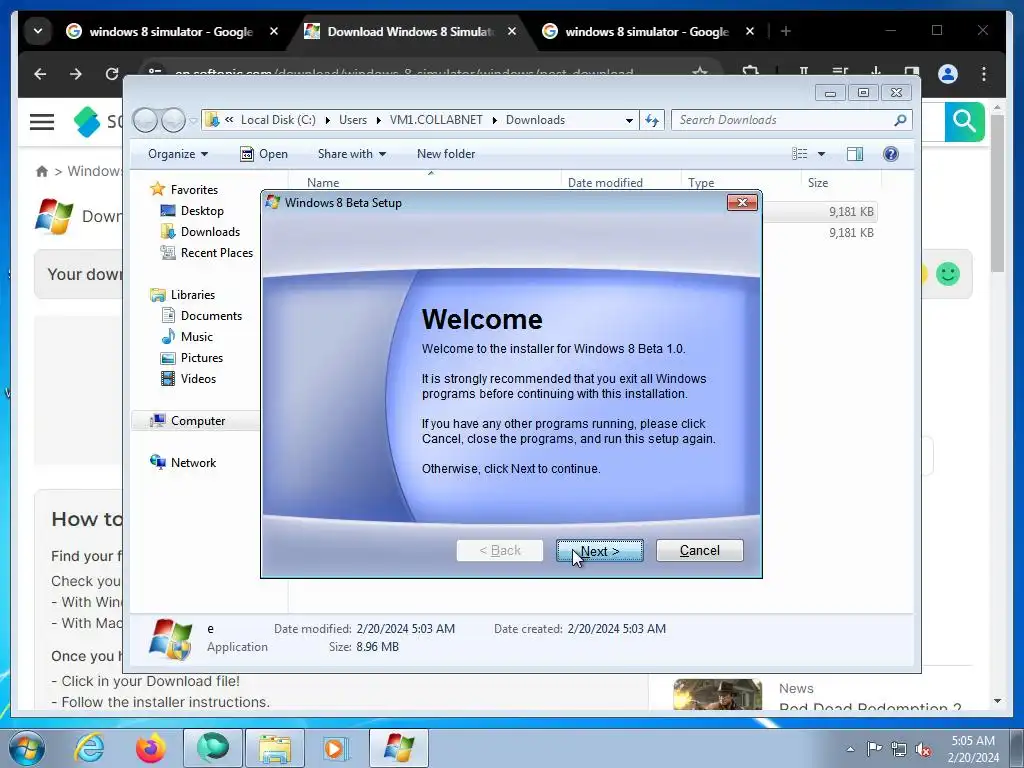This screenshot has width=1024, height=768.
Task: Select Network in navigation pane
Action: (193, 462)
